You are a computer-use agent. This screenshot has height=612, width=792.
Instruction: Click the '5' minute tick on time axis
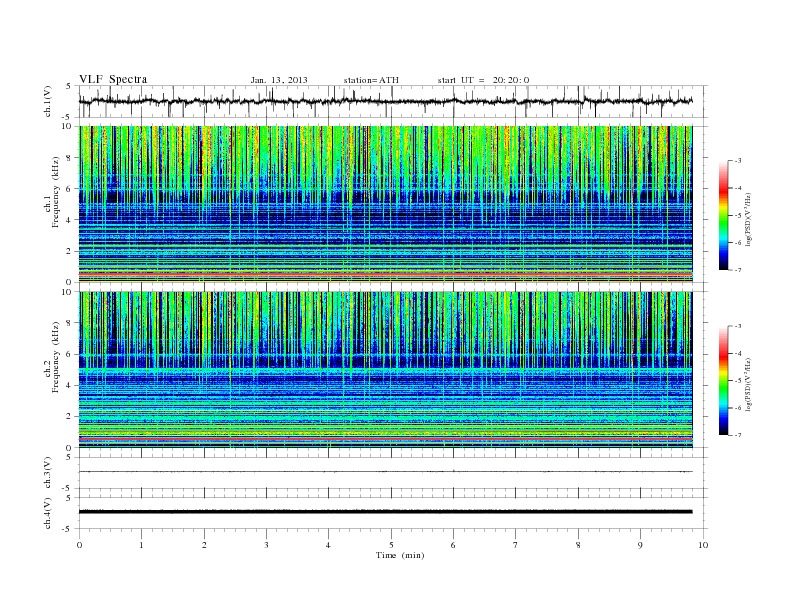391,545
